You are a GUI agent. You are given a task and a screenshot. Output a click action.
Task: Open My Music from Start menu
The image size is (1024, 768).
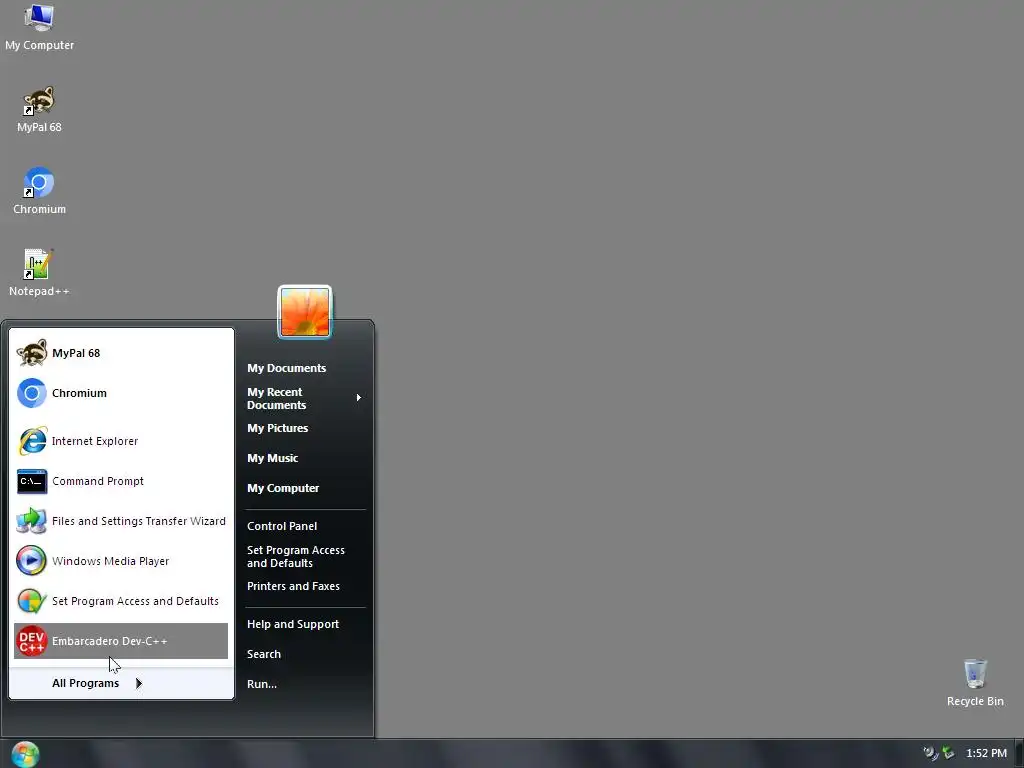click(x=272, y=458)
